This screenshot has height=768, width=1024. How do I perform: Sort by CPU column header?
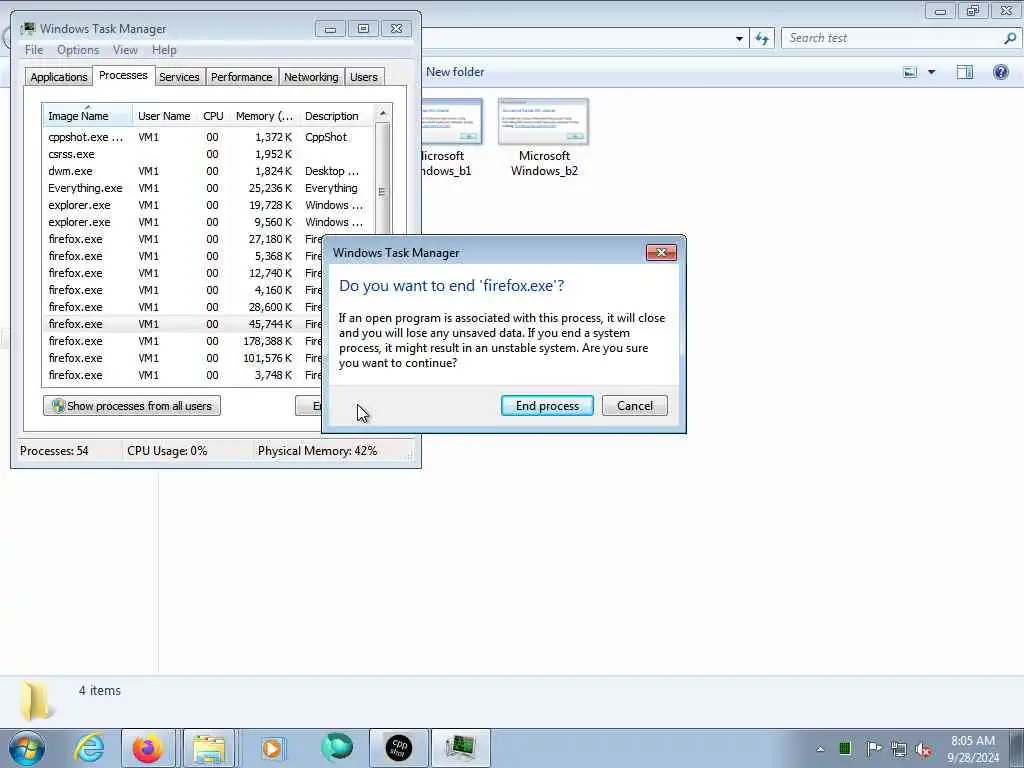click(214, 116)
